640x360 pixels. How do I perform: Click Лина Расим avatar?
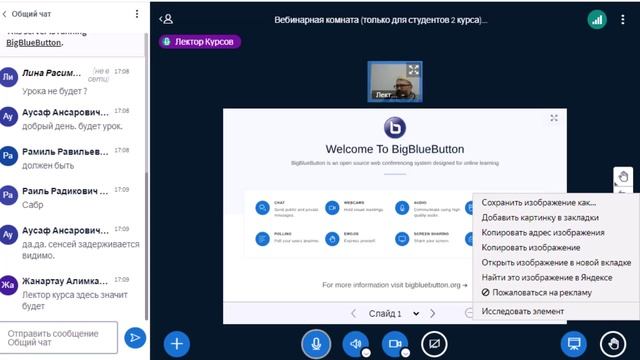8,77
